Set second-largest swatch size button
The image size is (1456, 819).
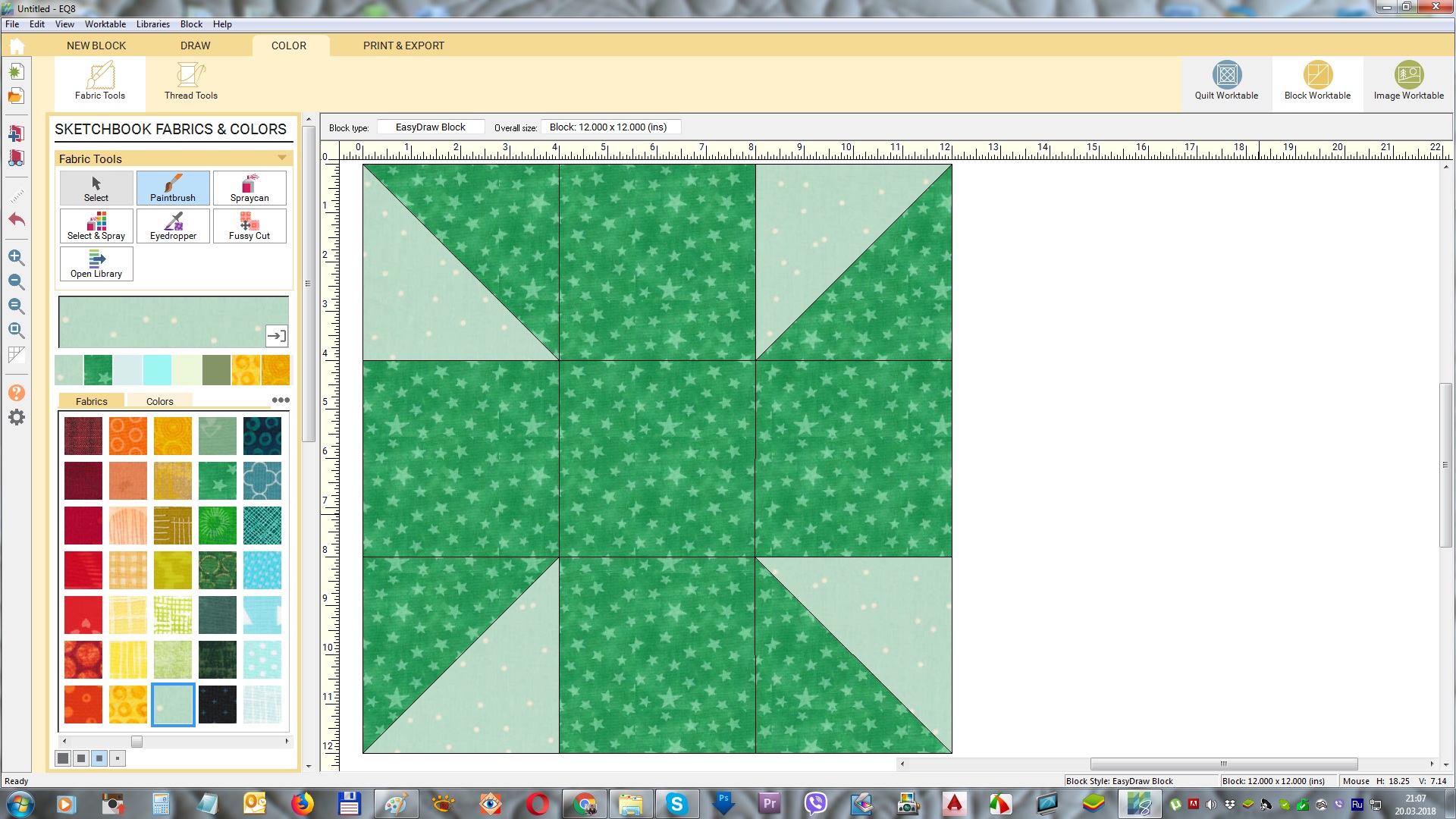tap(81, 758)
